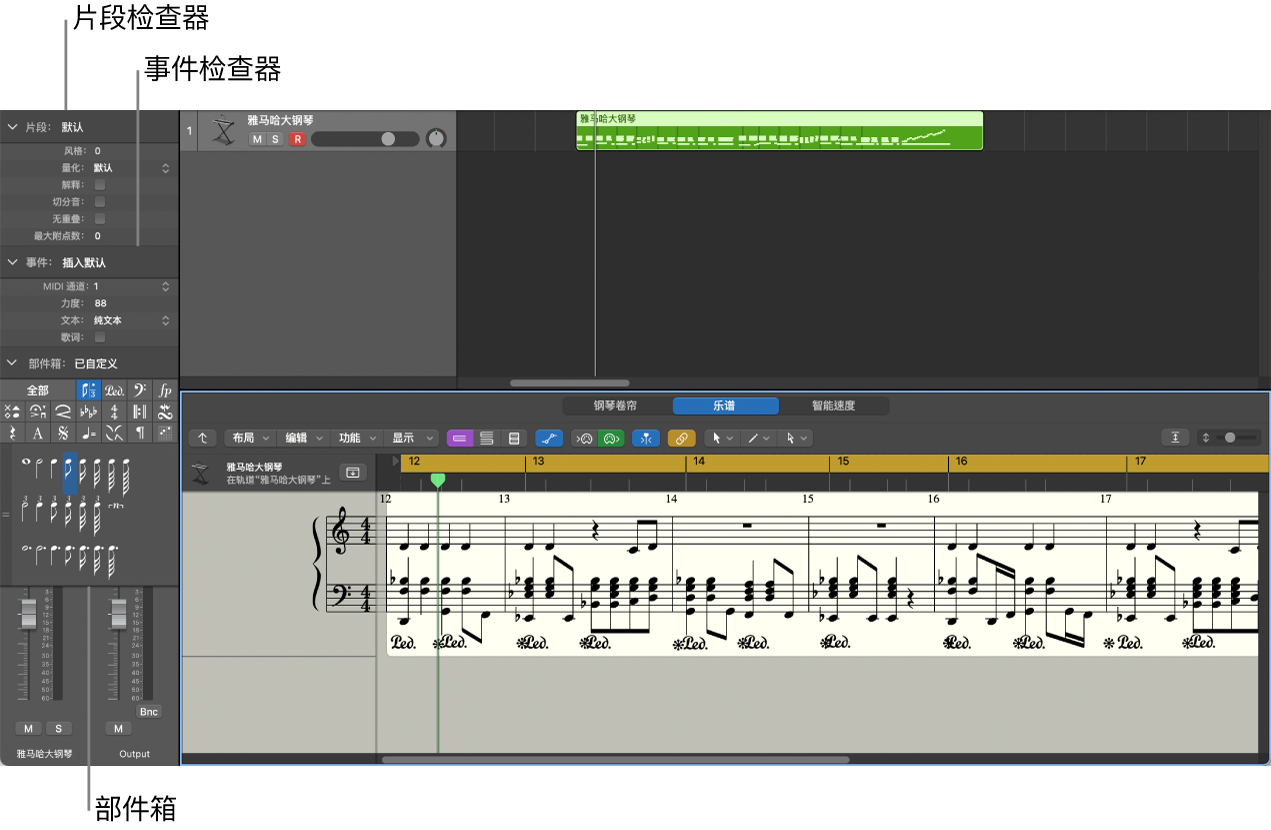
Task: Select the text (A) group icon
Action: tap(38, 432)
